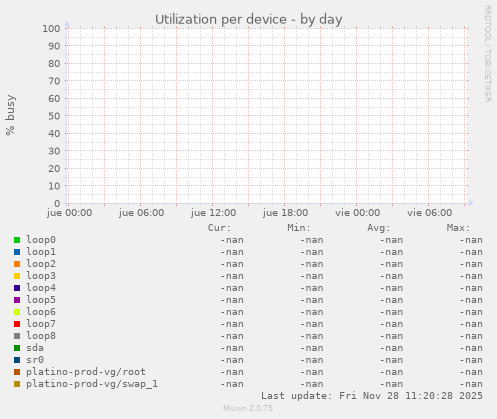The height and width of the screenshot is (419, 497).
Task: Click the platino-prod-vg/swap_1 olive swatch
Action: tap(17, 384)
